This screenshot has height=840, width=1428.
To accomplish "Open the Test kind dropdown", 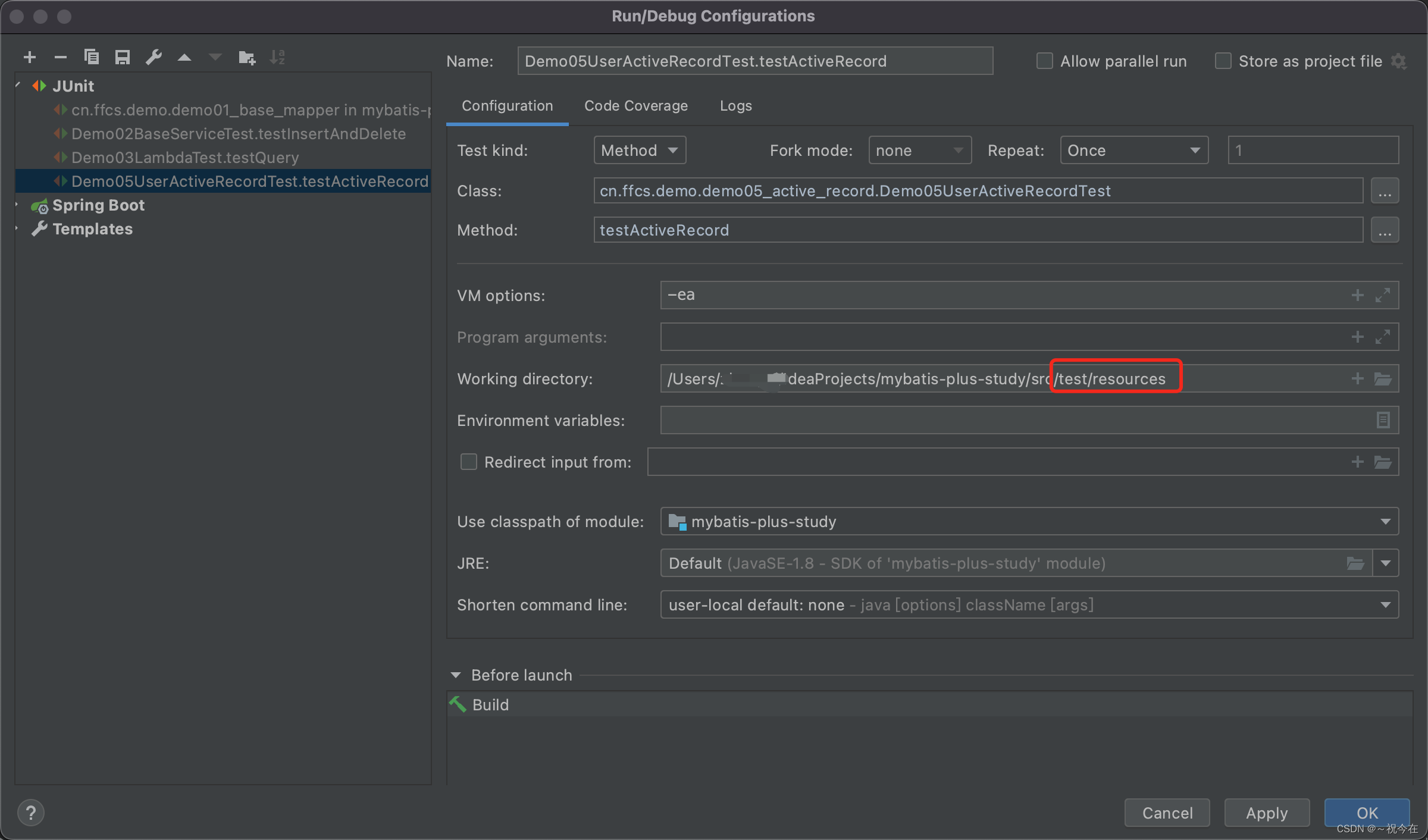I will point(640,151).
